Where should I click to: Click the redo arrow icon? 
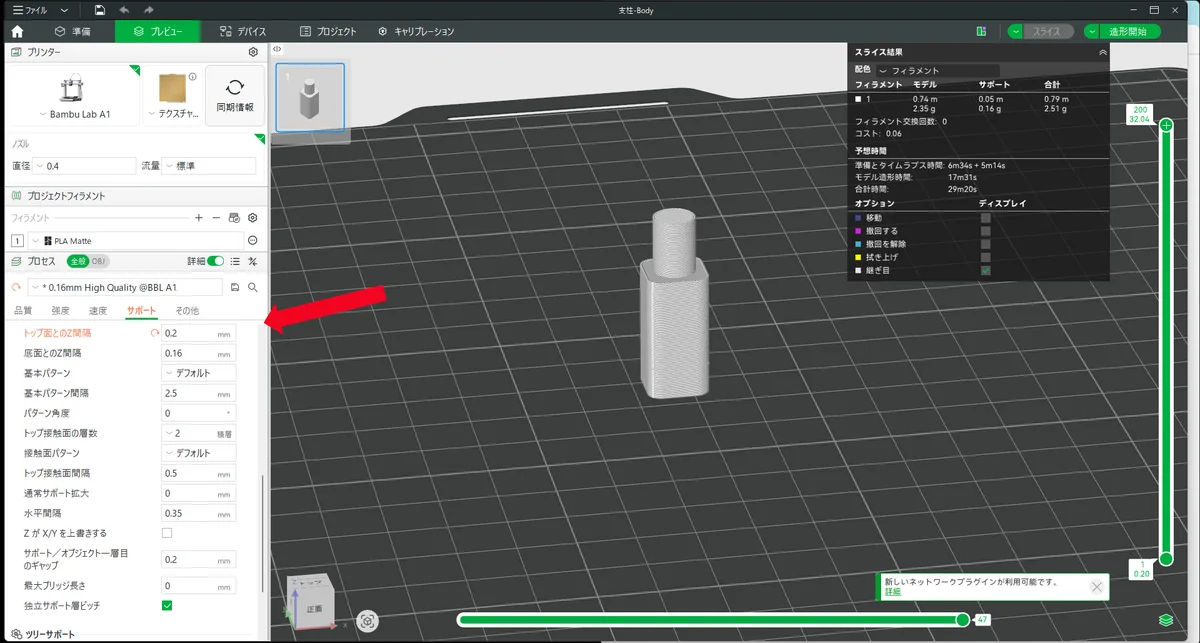click(150, 9)
